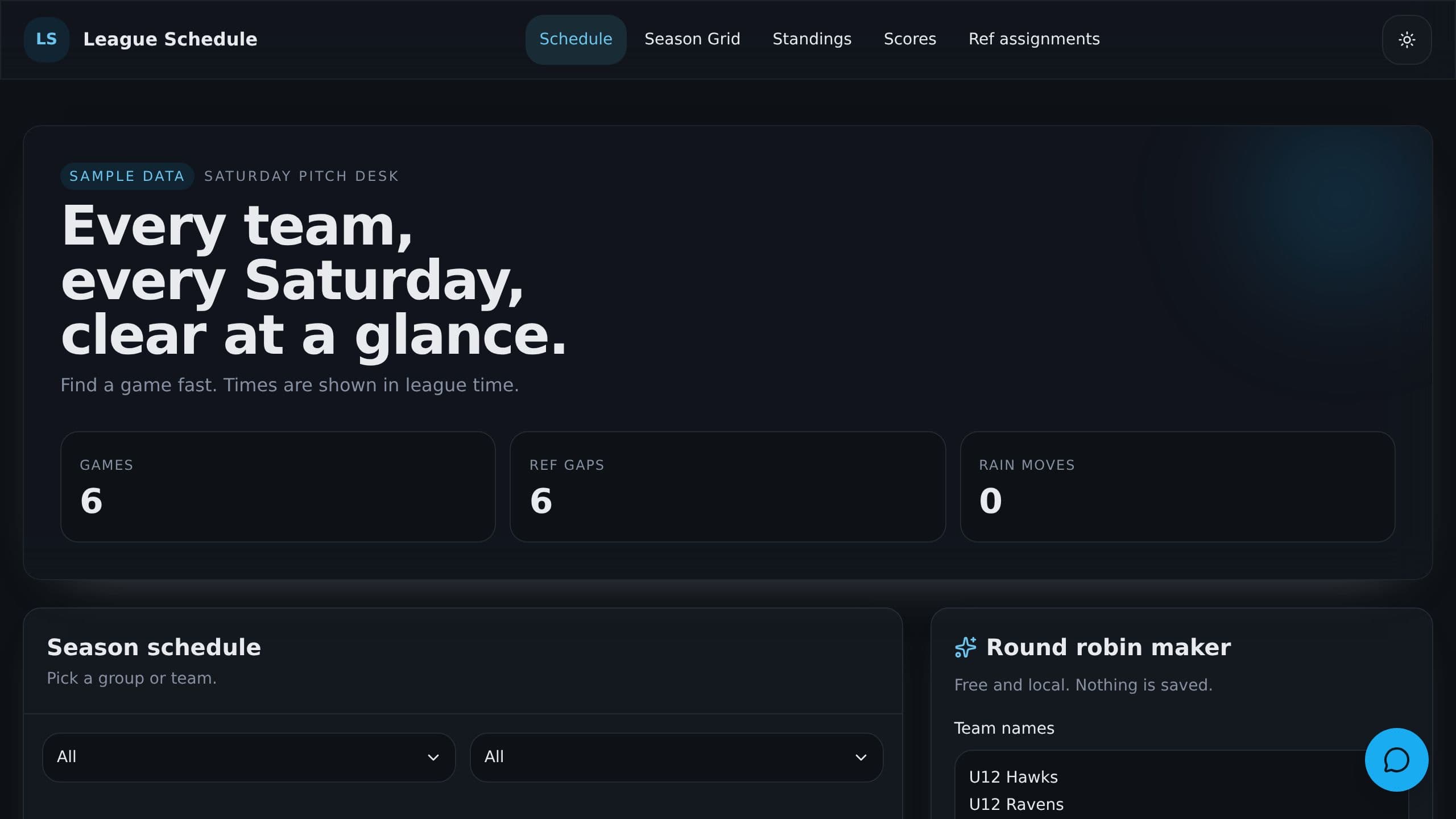Toggle the light/dark theme sun icon
Viewport: 1456px width, 819px height.
1407,40
